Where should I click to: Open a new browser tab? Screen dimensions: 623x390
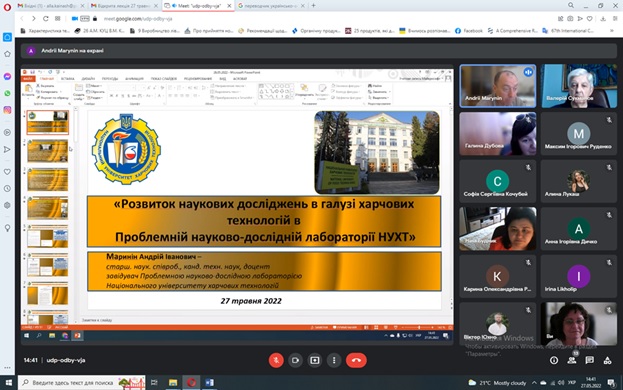pyautogui.click(x=313, y=6)
